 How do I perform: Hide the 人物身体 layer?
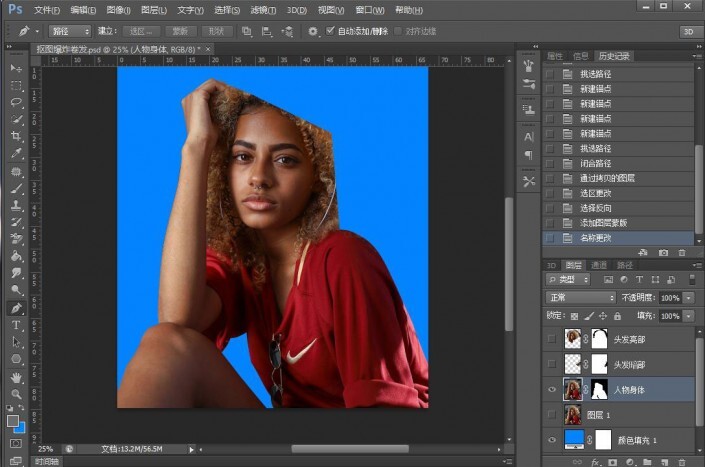(x=552, y=389)
